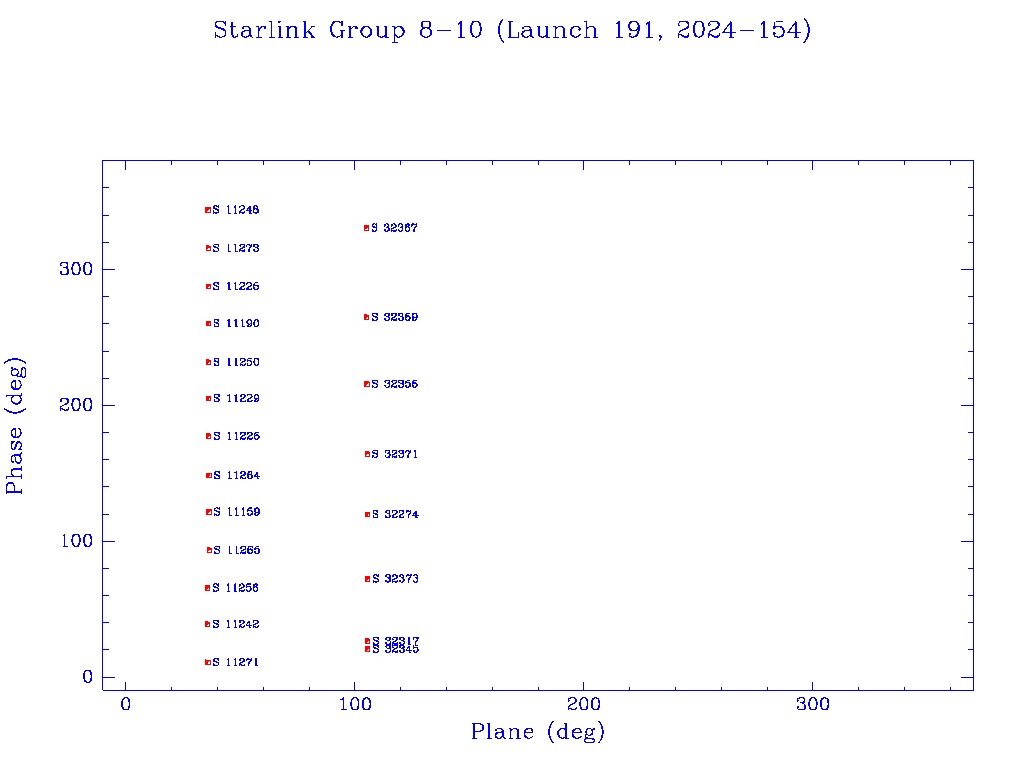Click the "S 32373" satellite label
The height and width of the screenshot is (768, 1024).
(395, 579)
